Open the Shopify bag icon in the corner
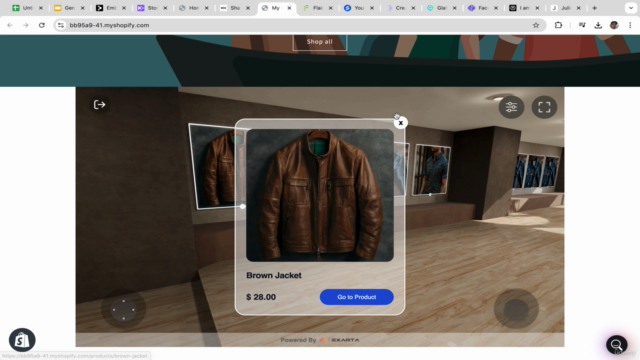Screen dimensions: 640x360 click(22, 340)
